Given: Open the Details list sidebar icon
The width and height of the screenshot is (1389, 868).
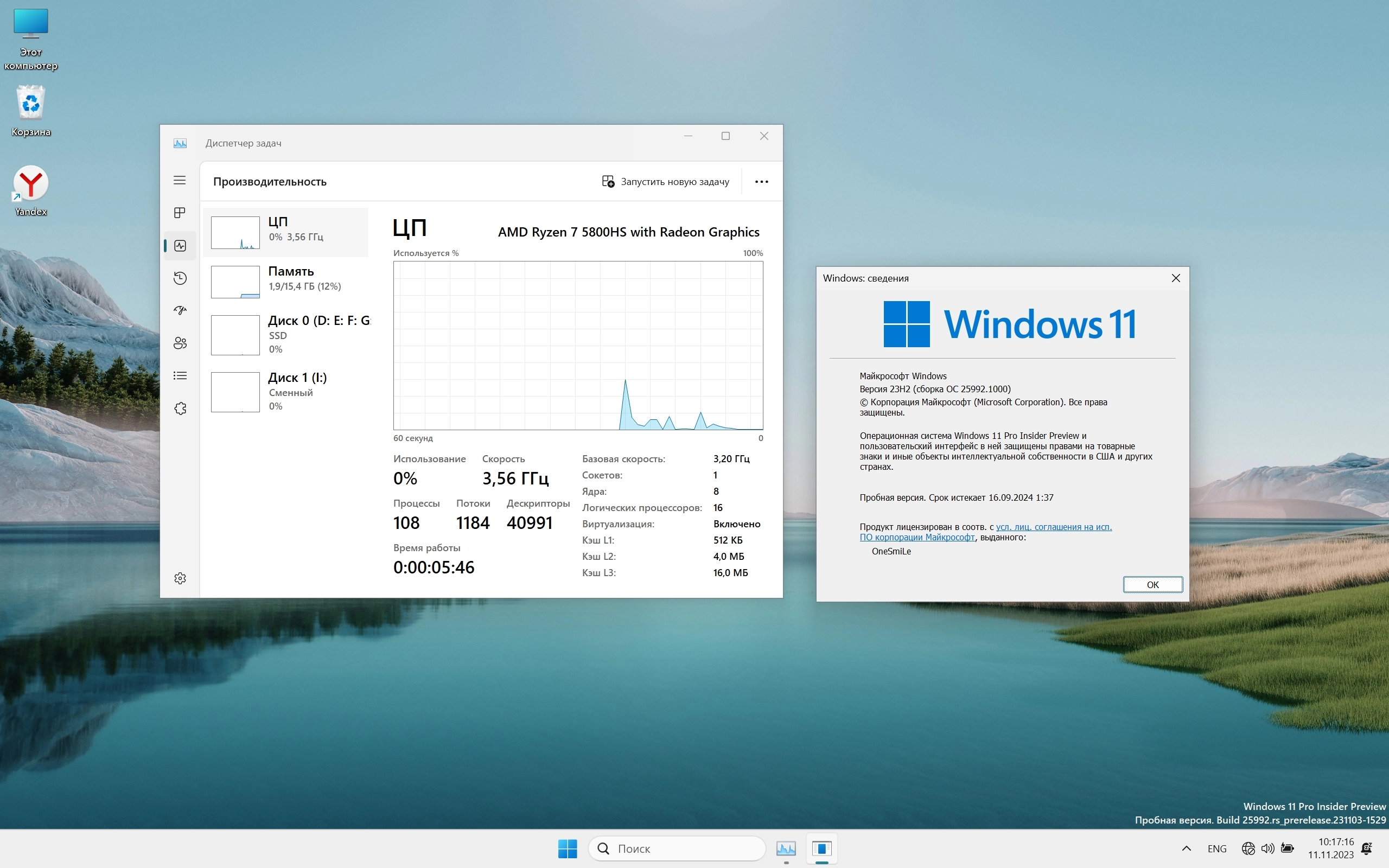Looking at the screenshot, I should point(180,375).
